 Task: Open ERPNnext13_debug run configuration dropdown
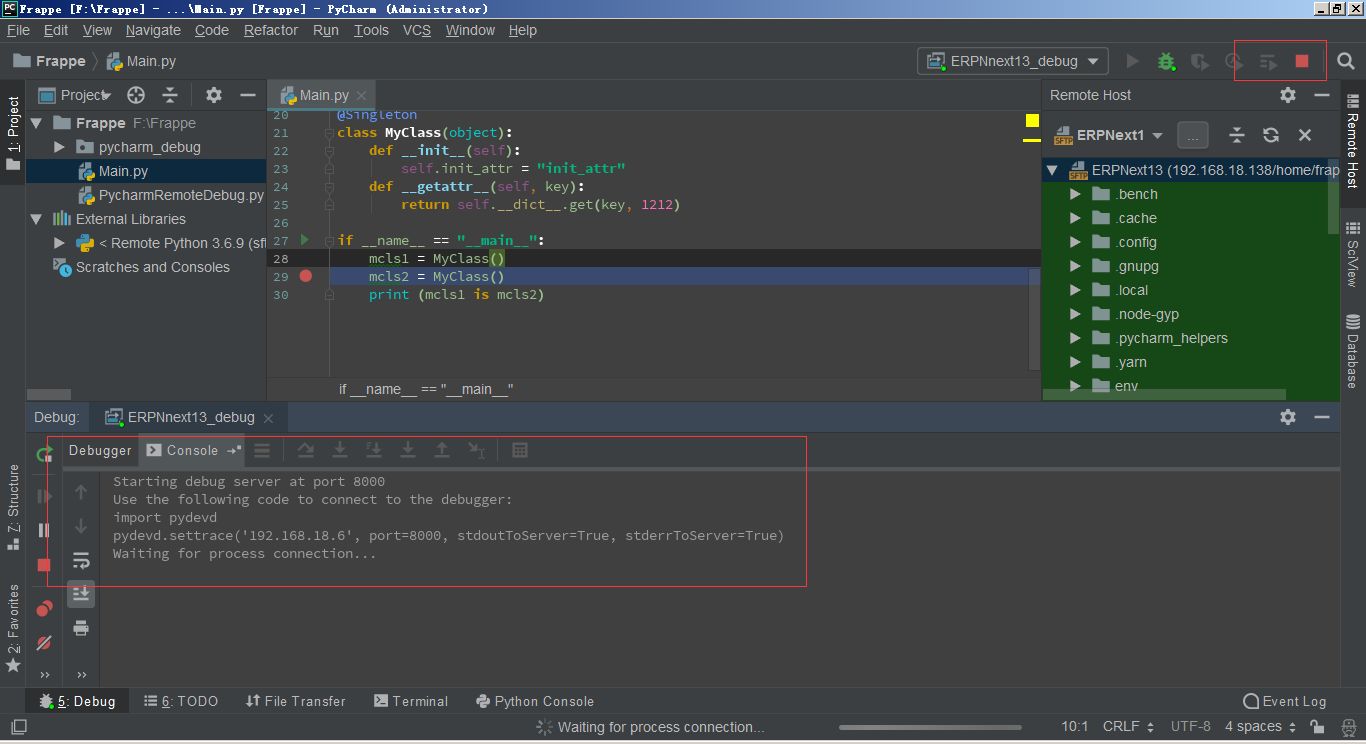[1013, 61]
